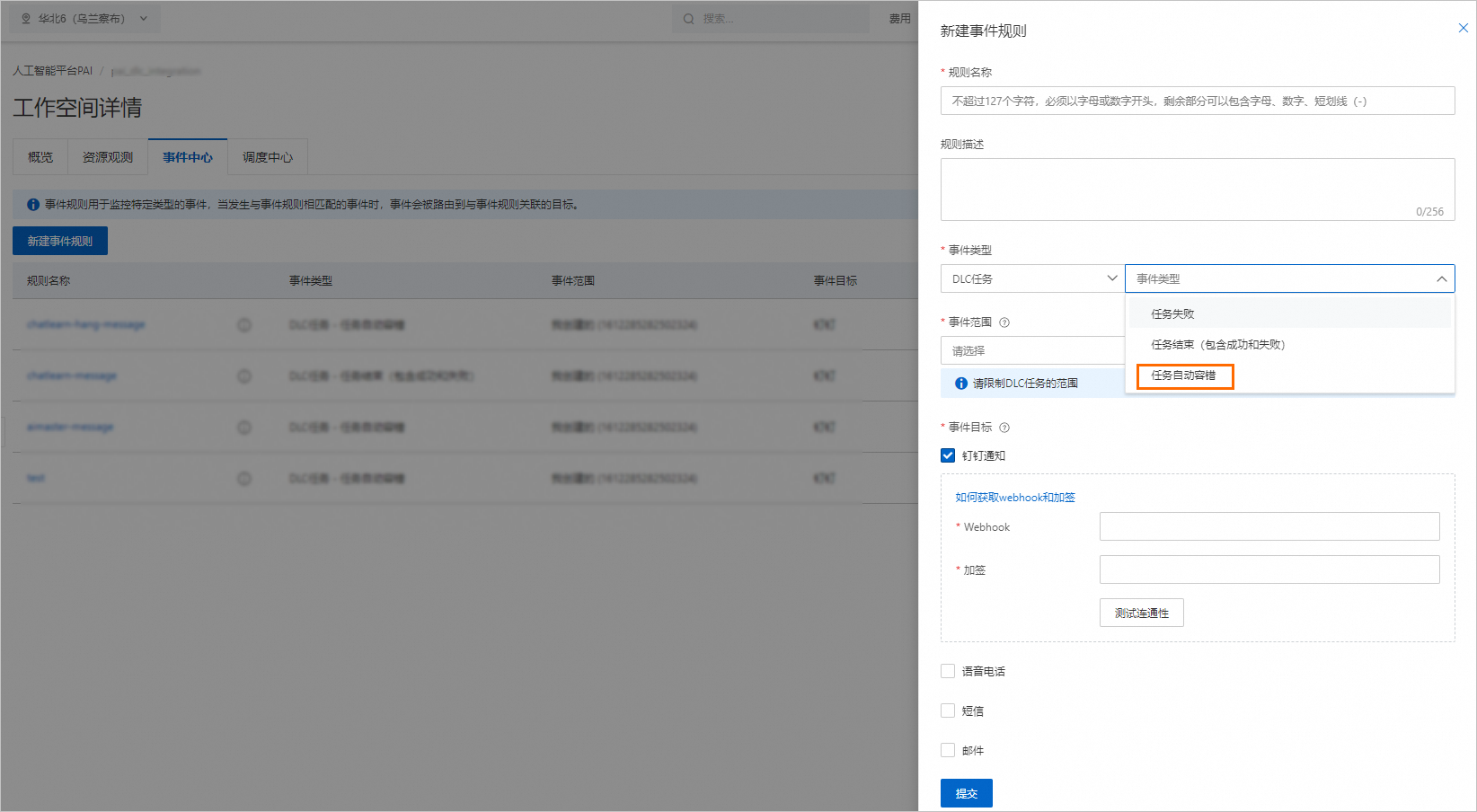Uncheck the 钉钉通知 checkbox
Image resolution: width=1477 pixels, height=812 pixels.
tap(948, 455)
